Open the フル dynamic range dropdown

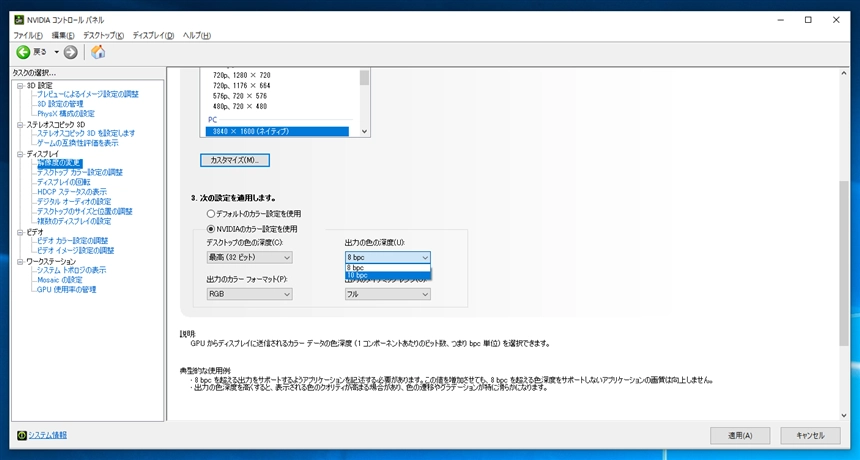click(x=388, y=294)
